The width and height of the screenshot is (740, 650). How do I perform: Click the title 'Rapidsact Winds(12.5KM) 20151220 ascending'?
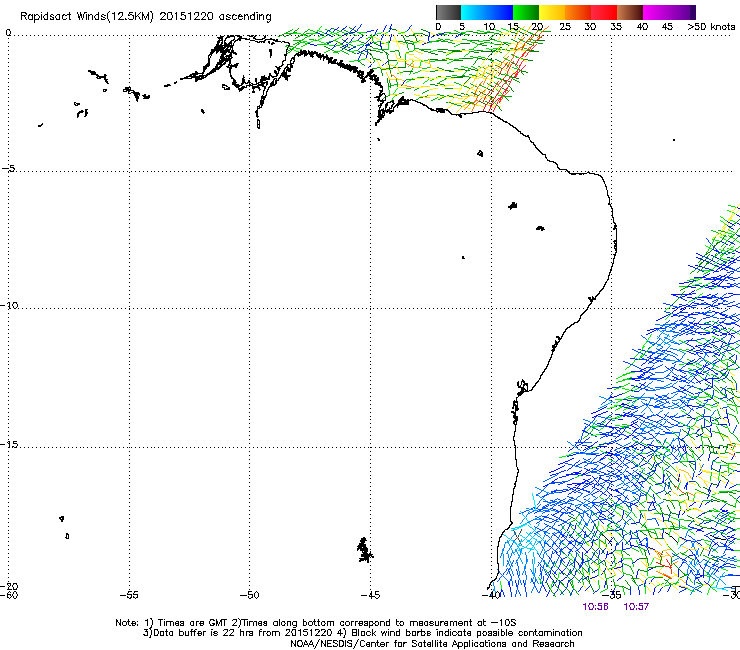tap(146, 17)
